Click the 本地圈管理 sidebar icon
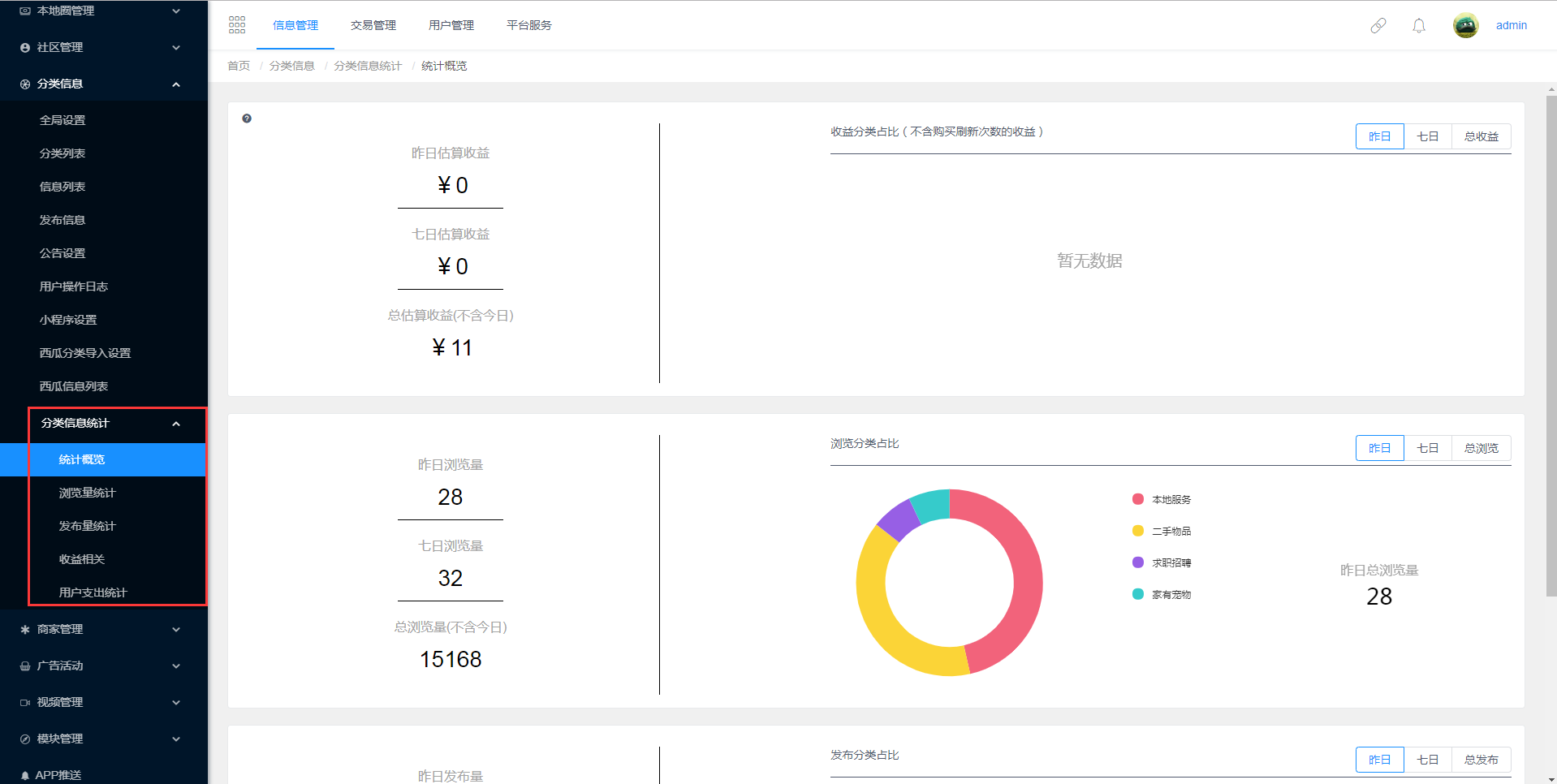 tap(25, 11)
